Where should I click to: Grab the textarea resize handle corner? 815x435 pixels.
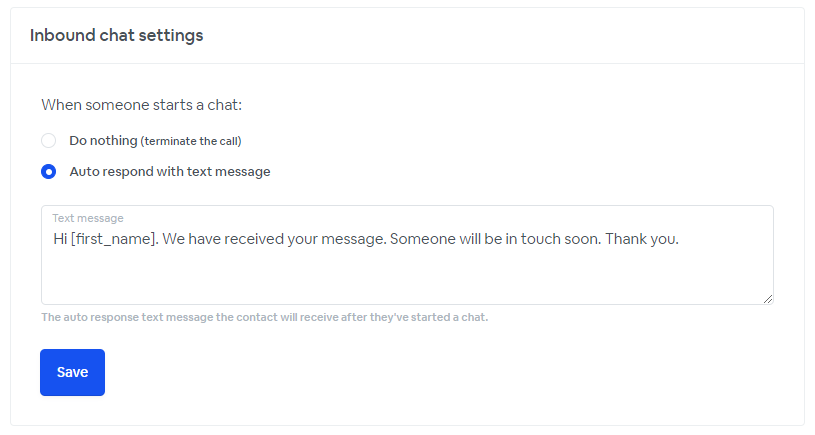(x=768, y=299)
